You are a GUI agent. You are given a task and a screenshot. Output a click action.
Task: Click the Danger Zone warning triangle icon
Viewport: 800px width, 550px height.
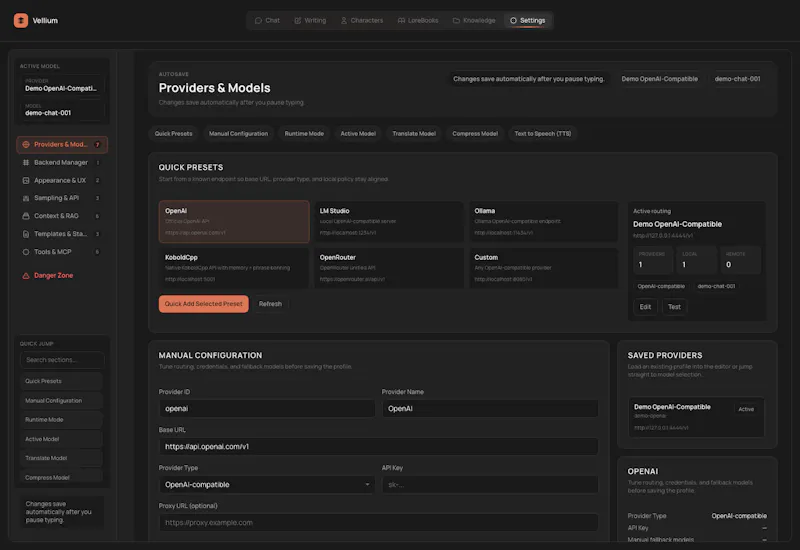tap(26, 276)
